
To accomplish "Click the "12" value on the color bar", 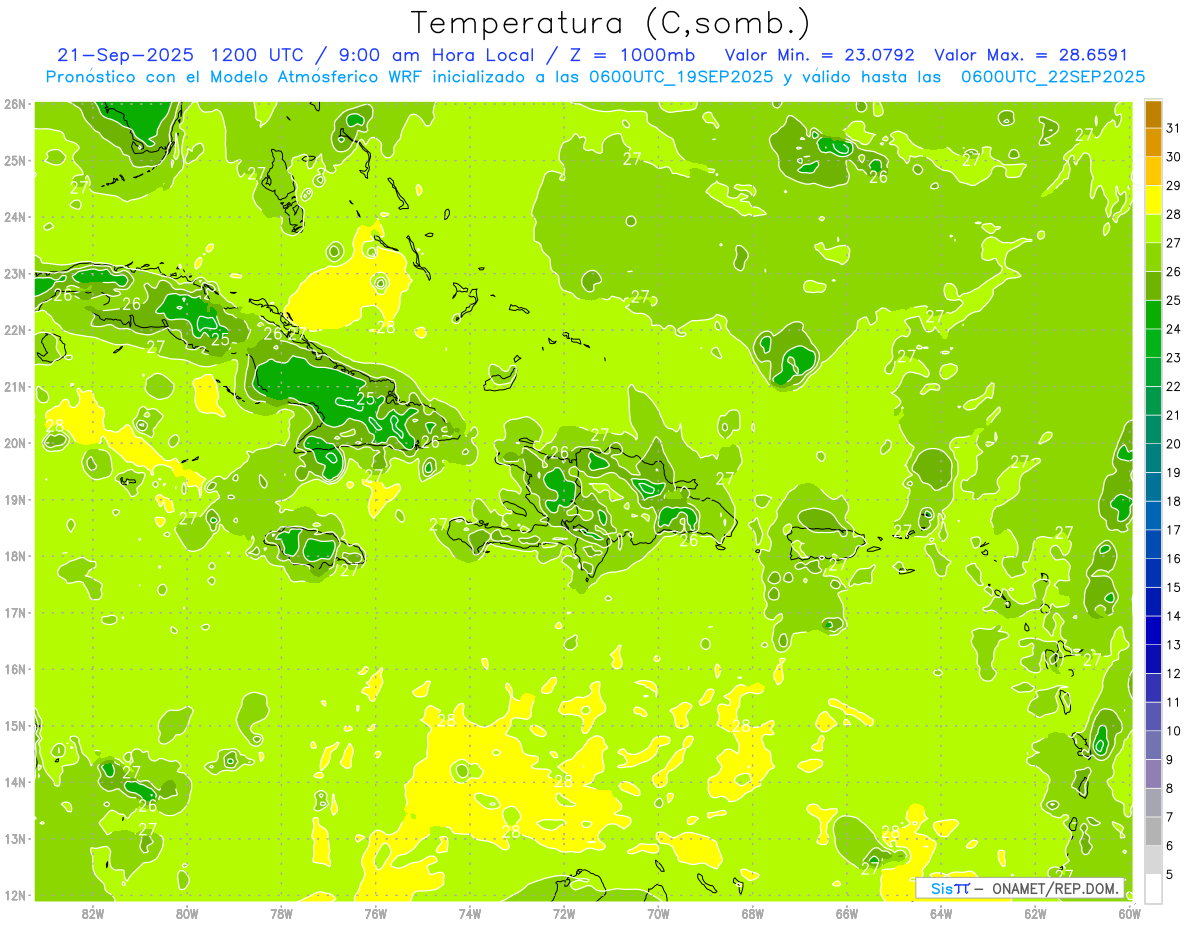I will (1174, 674).
